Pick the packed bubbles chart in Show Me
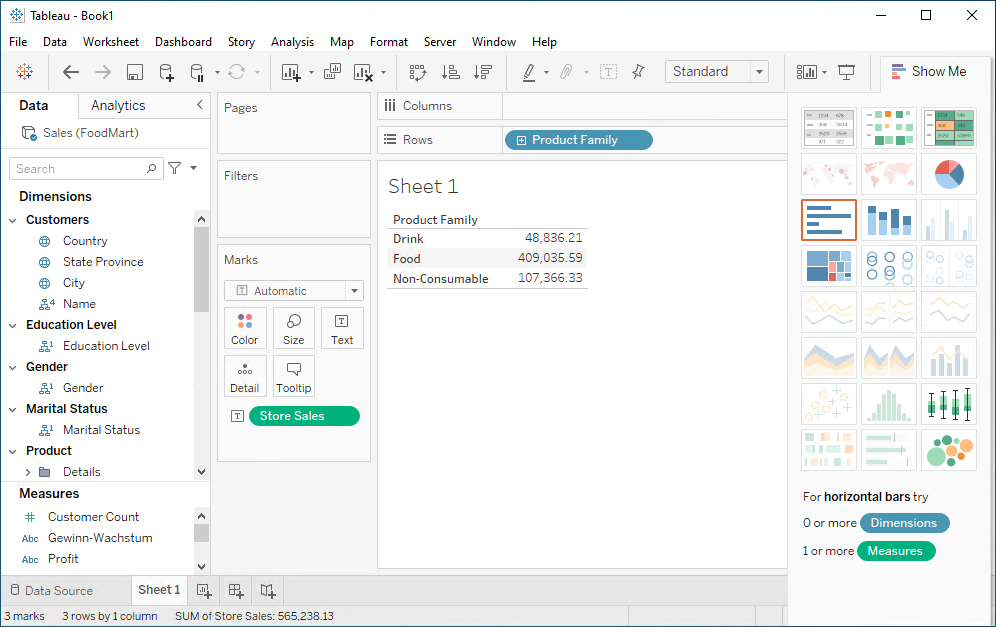996x627 pixels. (949, 450)
